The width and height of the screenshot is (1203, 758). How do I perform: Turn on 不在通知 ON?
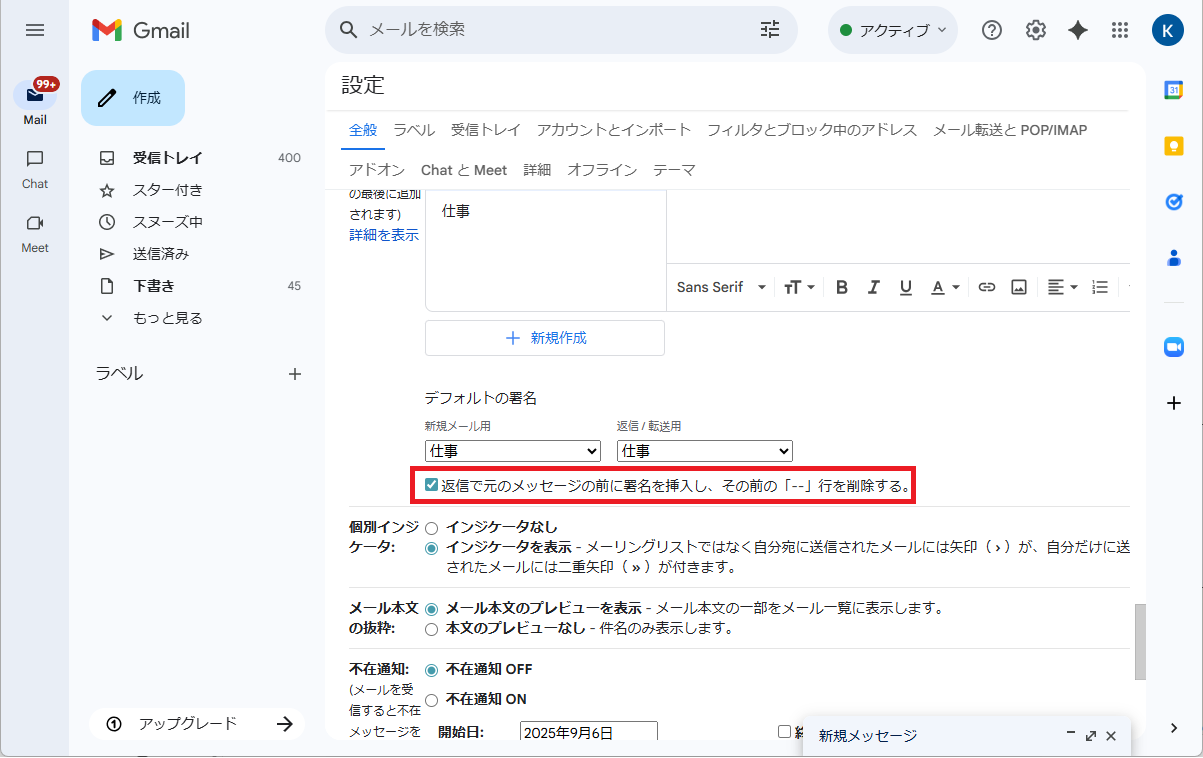(x=431, y=699)
